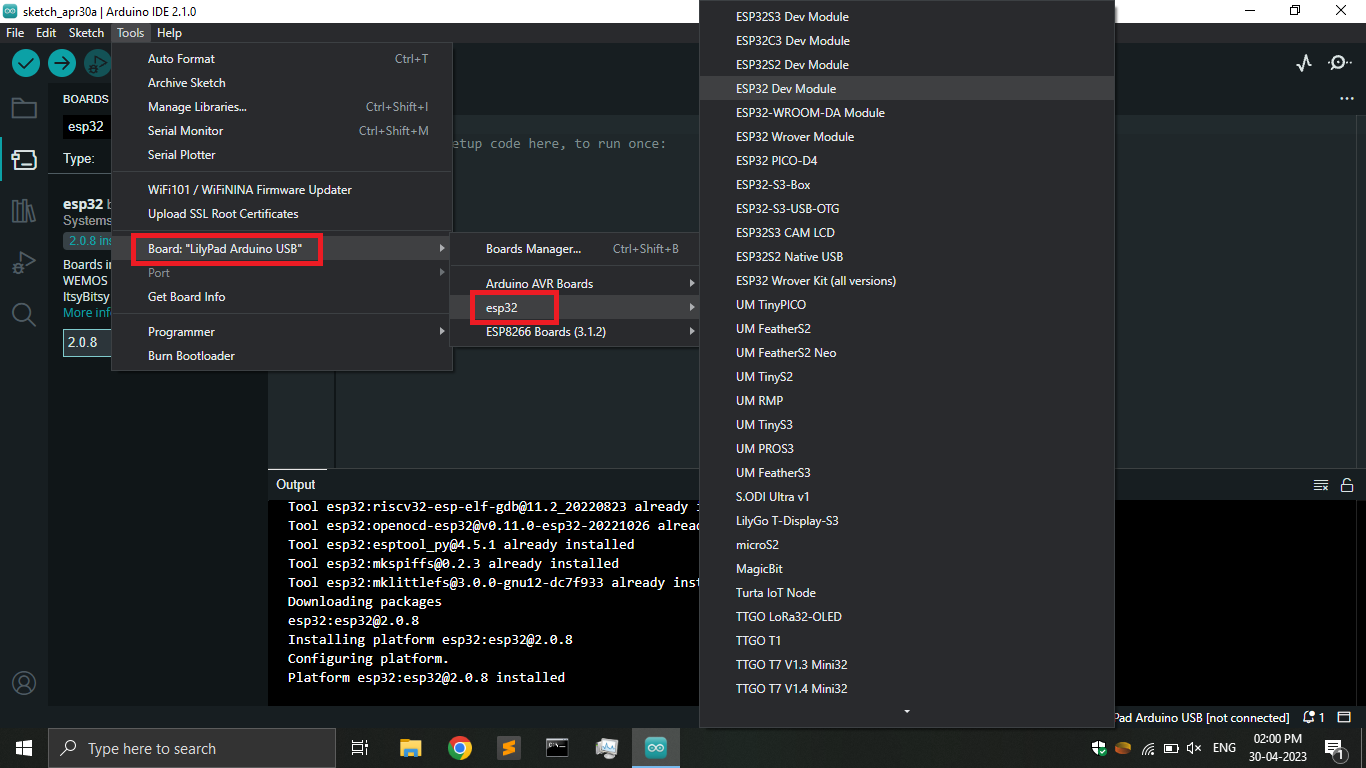Click the More info link for esp32
Screen dimensions: 1366x768
[x=83, y=312]
